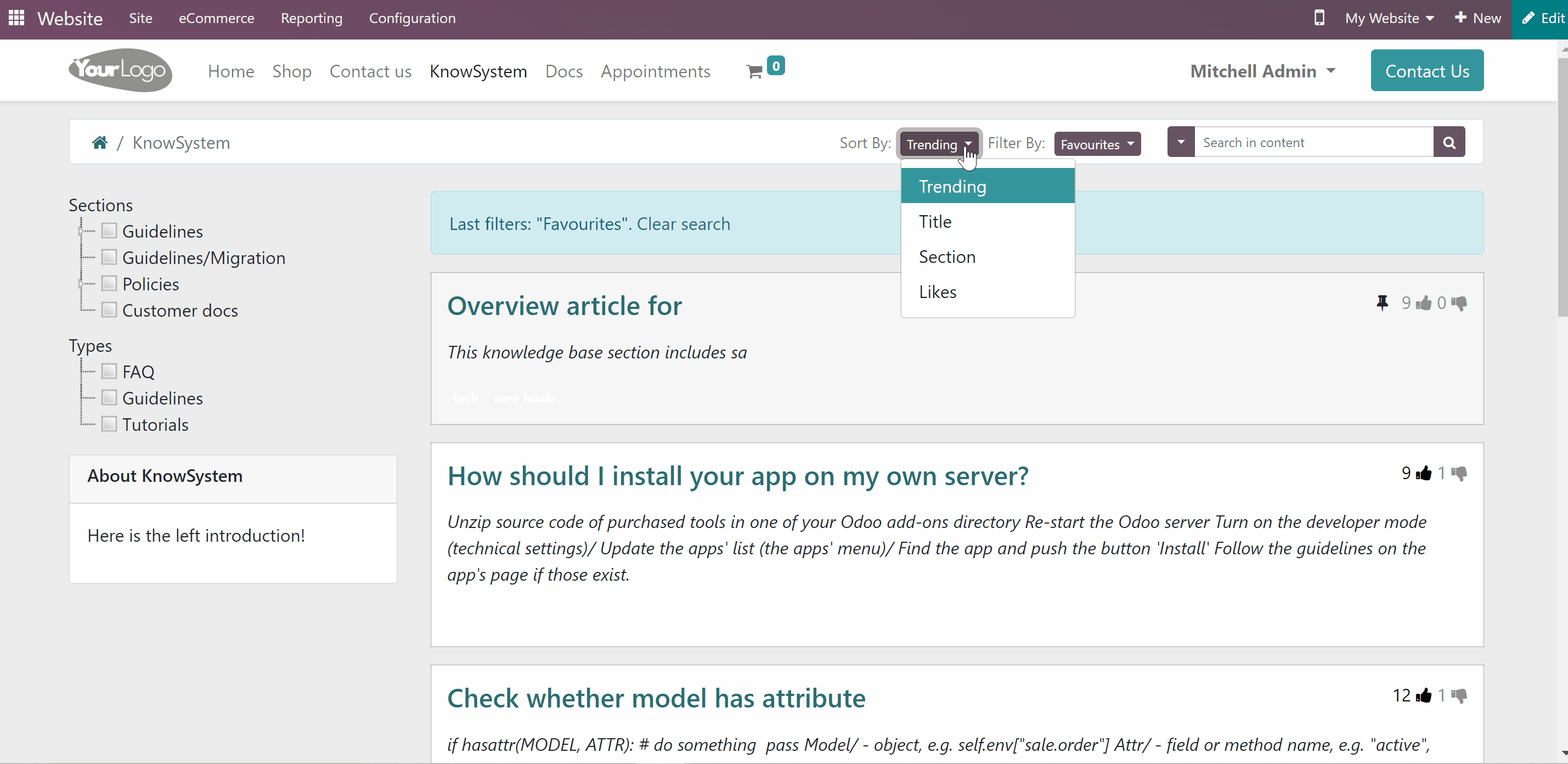1568x764 pixels.
Task: Click the Clear search link
Action: click(x=683, y=224)
